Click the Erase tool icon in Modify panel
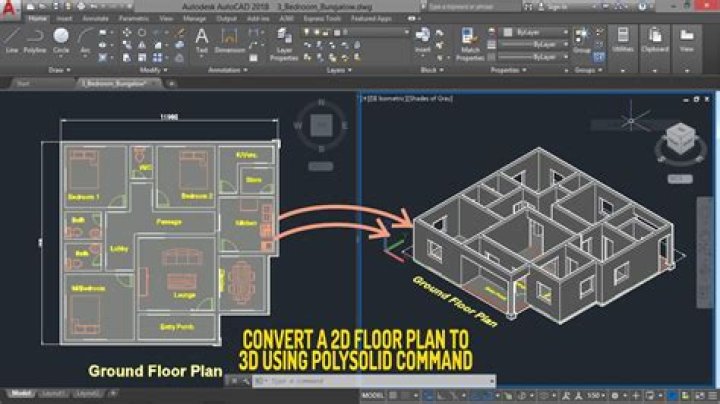 click(x=180, y=33)
